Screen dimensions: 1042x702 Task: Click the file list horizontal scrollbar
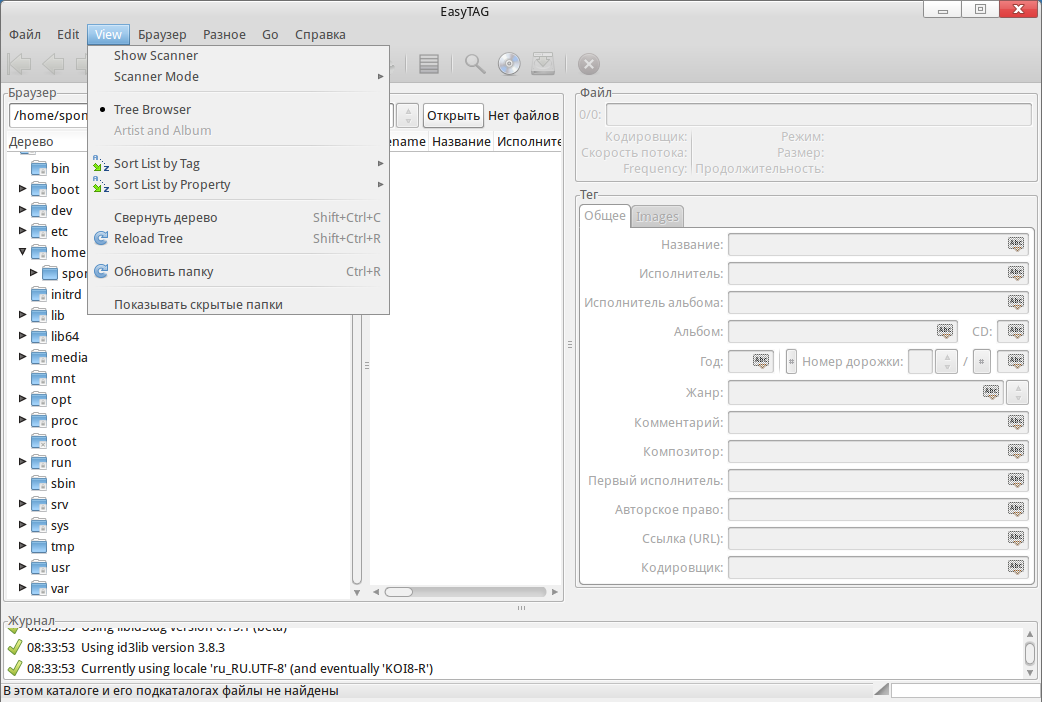click(x=460, y=592)
